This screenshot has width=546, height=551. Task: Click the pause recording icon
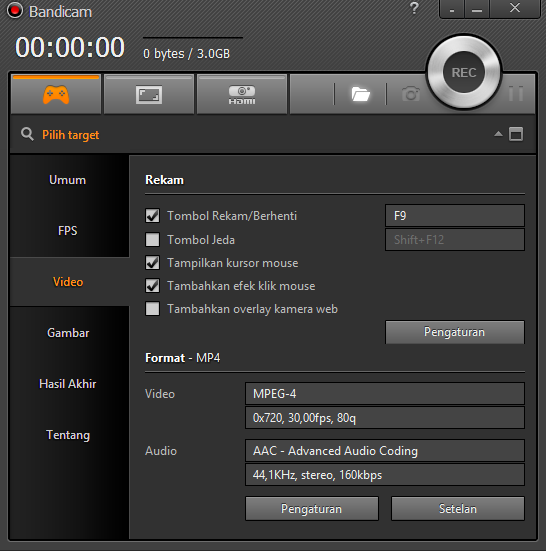pyautogui.click(x=516, y=93)
